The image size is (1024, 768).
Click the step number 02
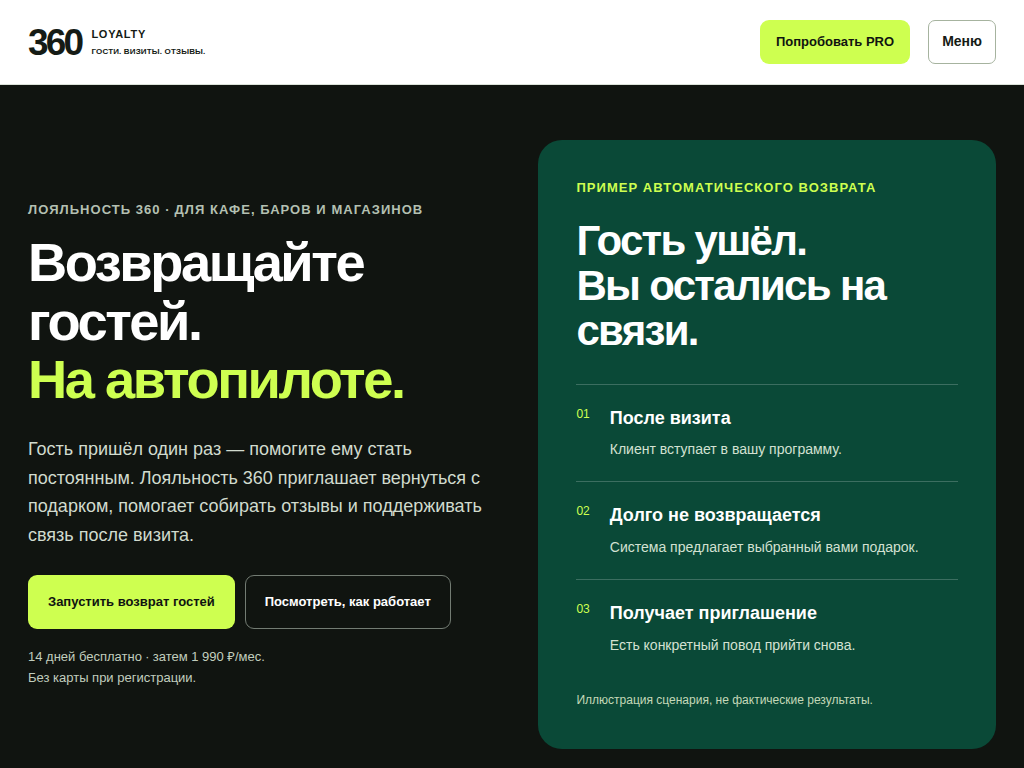(583, 511)
